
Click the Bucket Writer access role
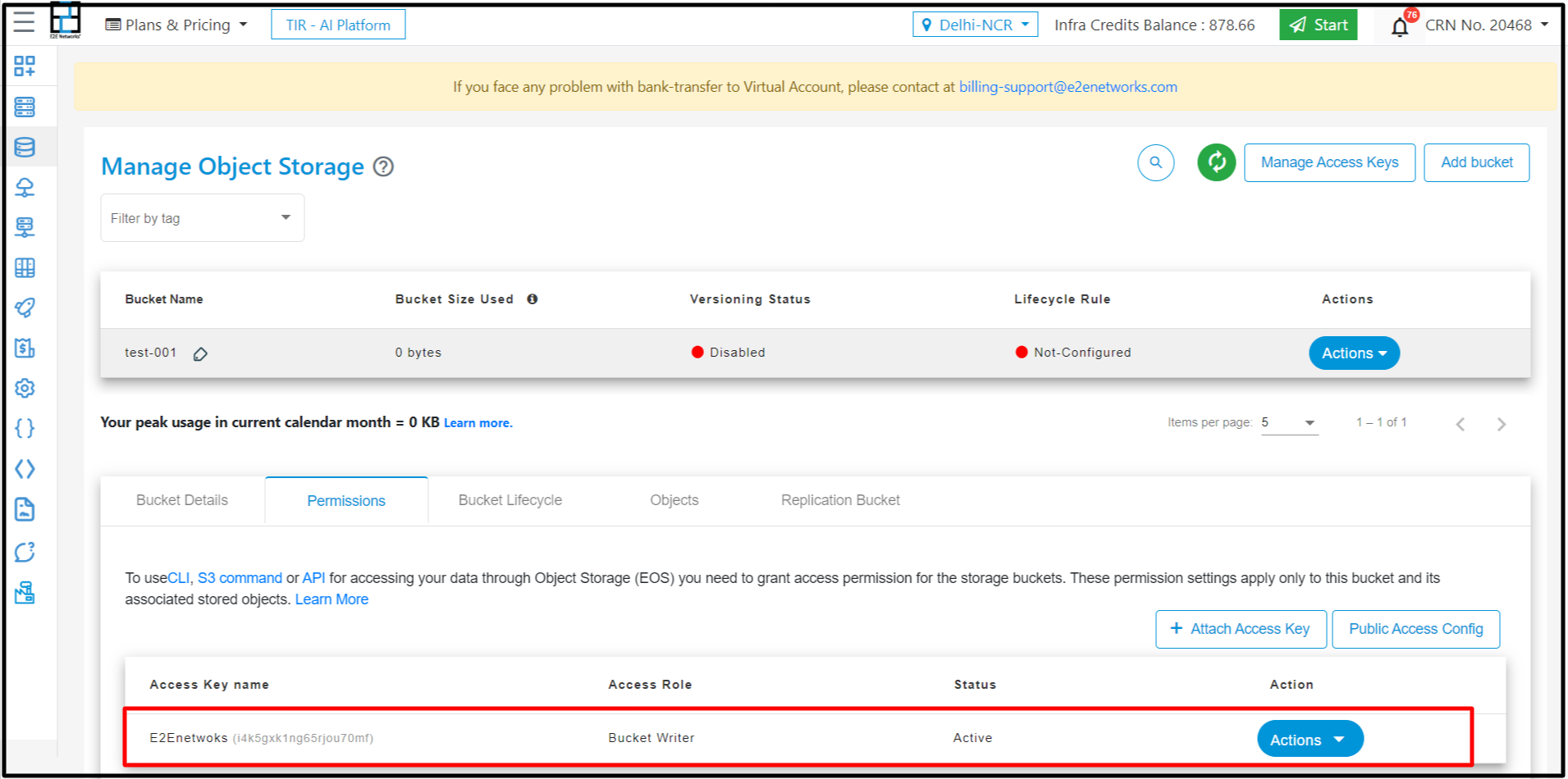tap(651, 738)
